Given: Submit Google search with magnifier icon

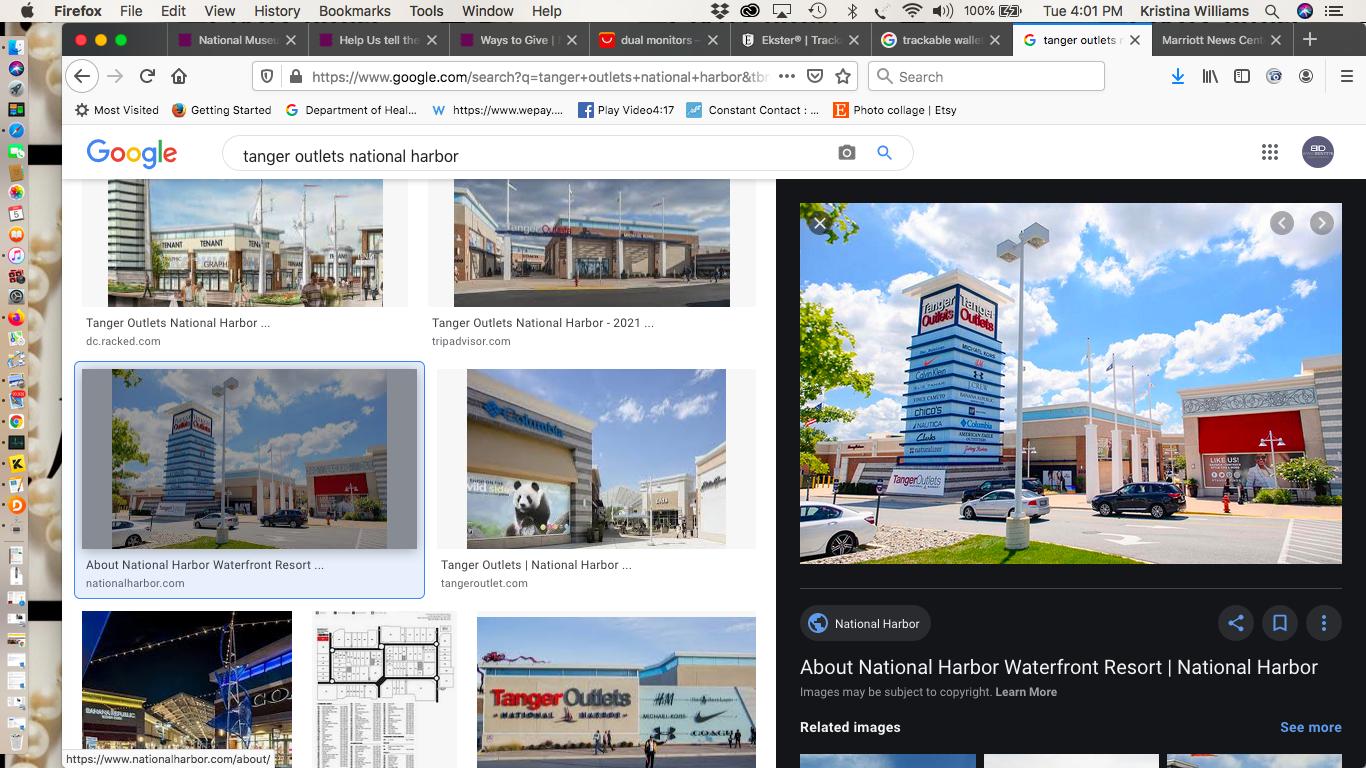Looking at the screenshot, I should click(x=884, y=153).
